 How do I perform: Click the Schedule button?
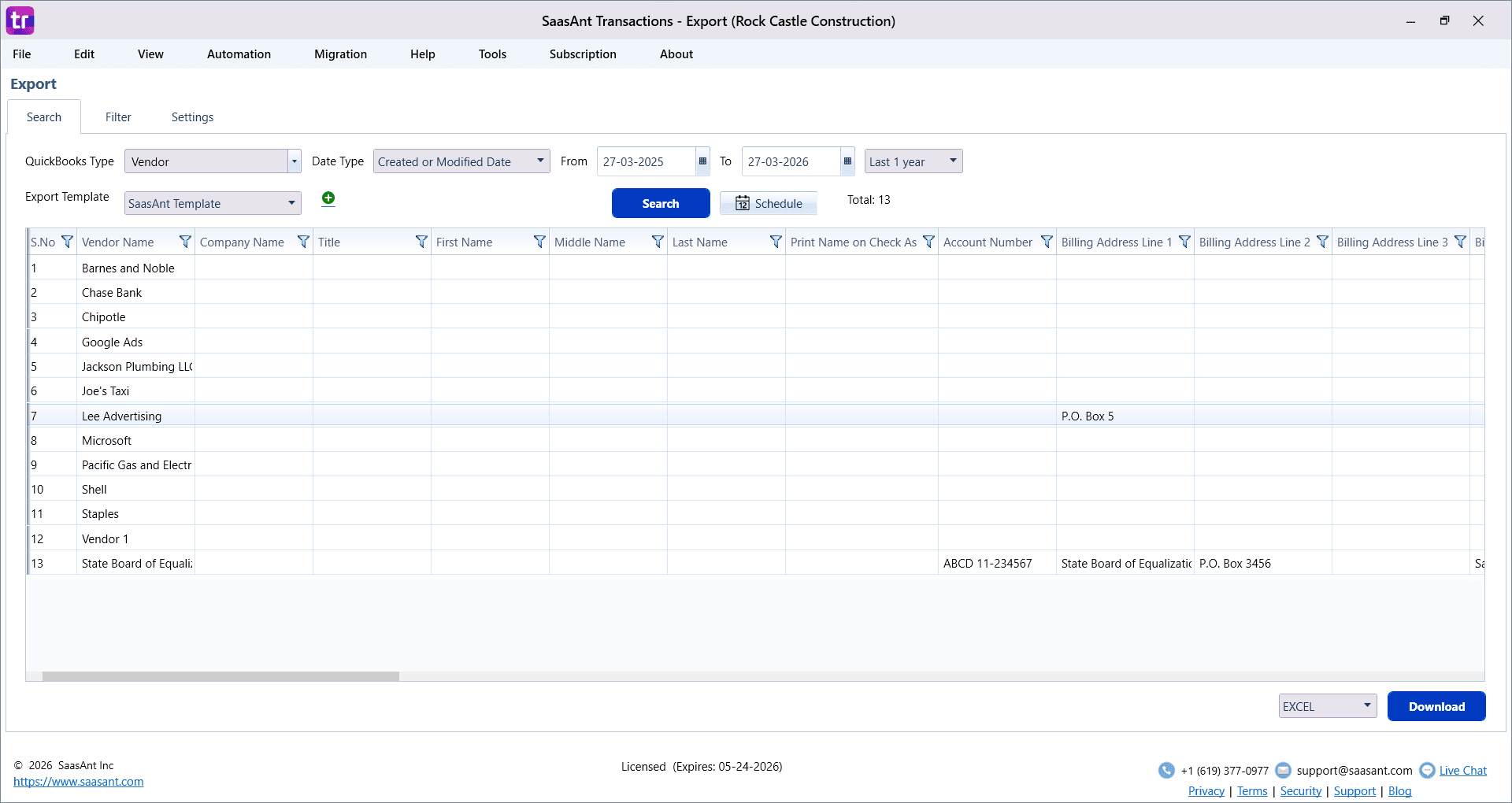tap(769, 203)
